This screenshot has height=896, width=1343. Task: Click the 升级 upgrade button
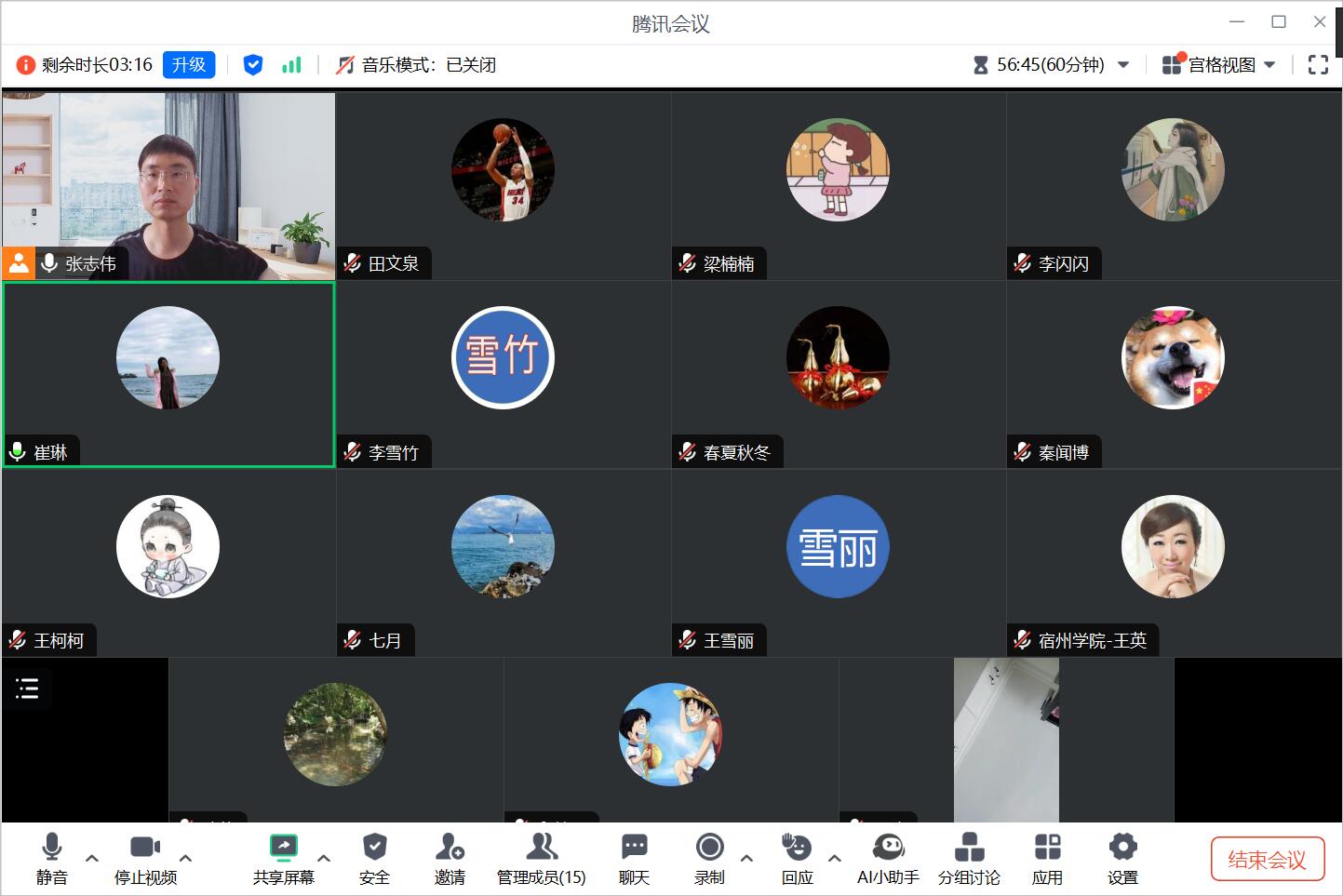[x=189, y=64]
